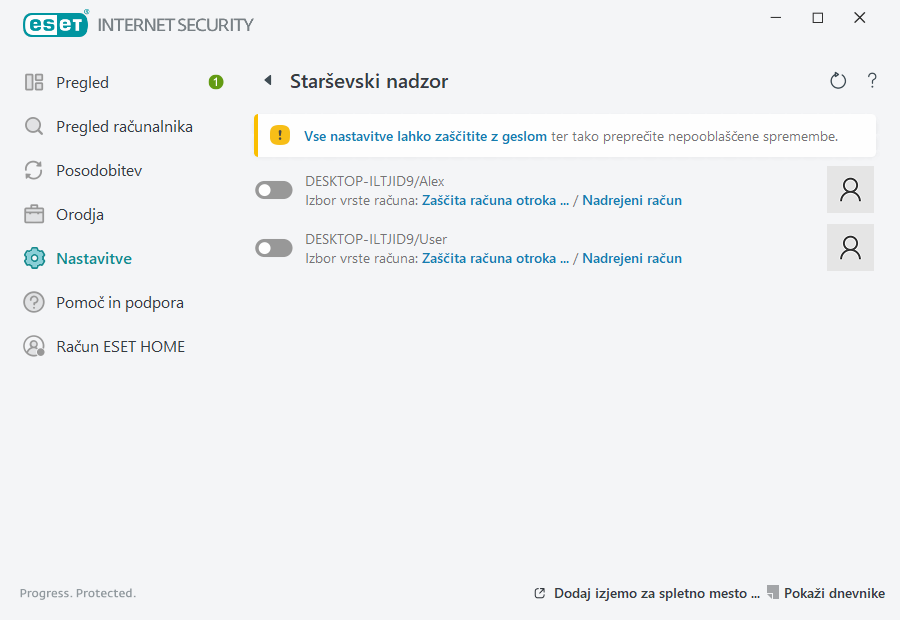Click the person avatar for DESKTOP-ILTJID9/Alex
Image resolution: width=900 pixels, height=620 pixels.
click(850, 189)
